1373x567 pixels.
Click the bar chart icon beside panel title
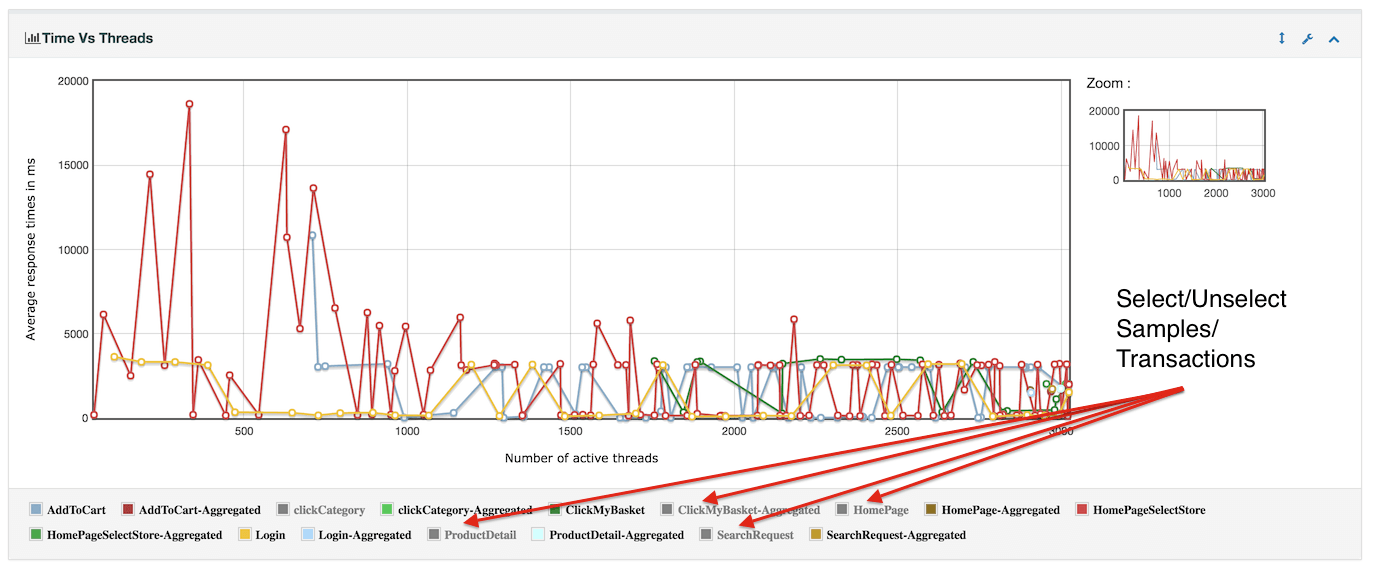[32, 38]
